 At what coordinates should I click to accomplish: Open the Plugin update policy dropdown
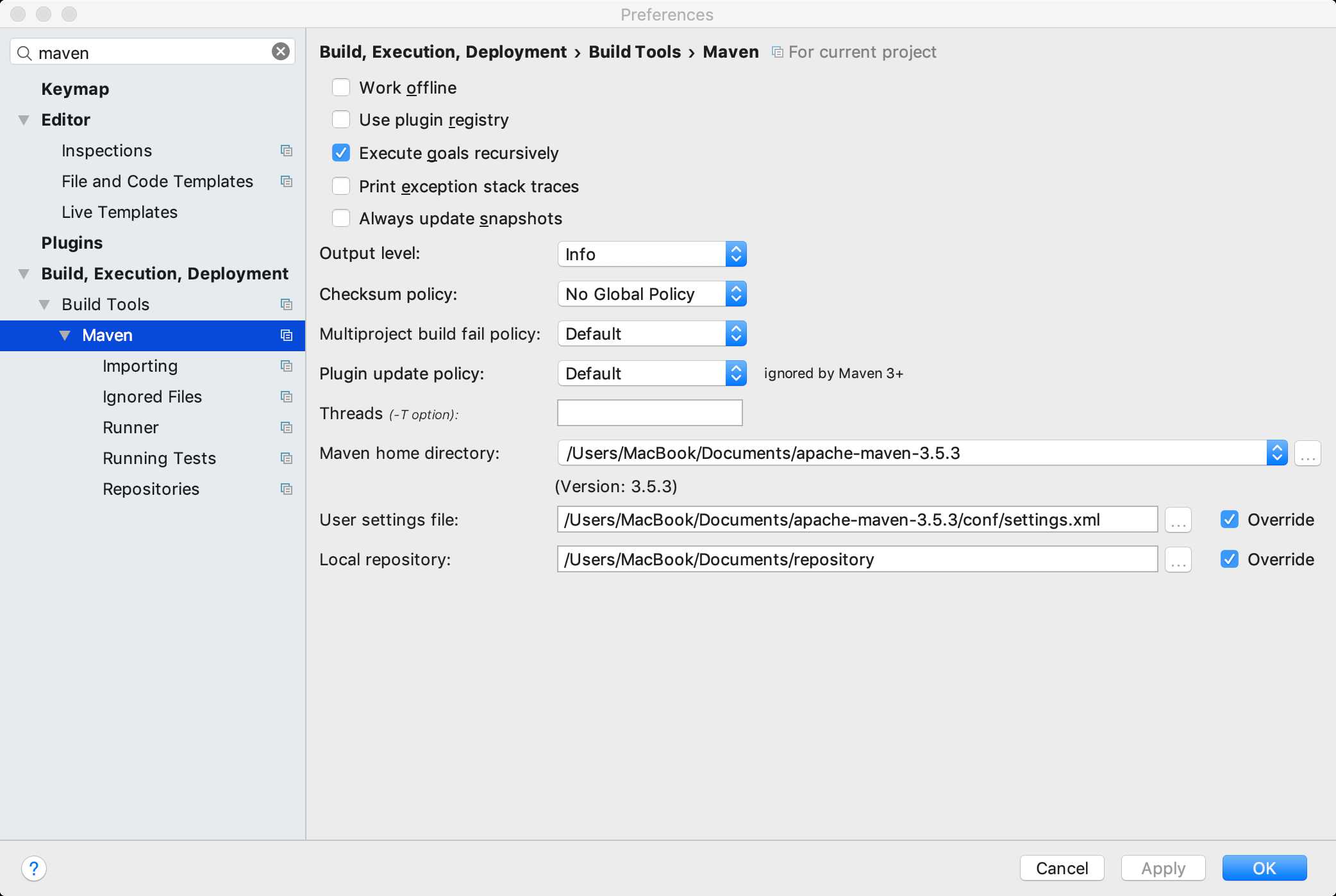click(652, 374)
